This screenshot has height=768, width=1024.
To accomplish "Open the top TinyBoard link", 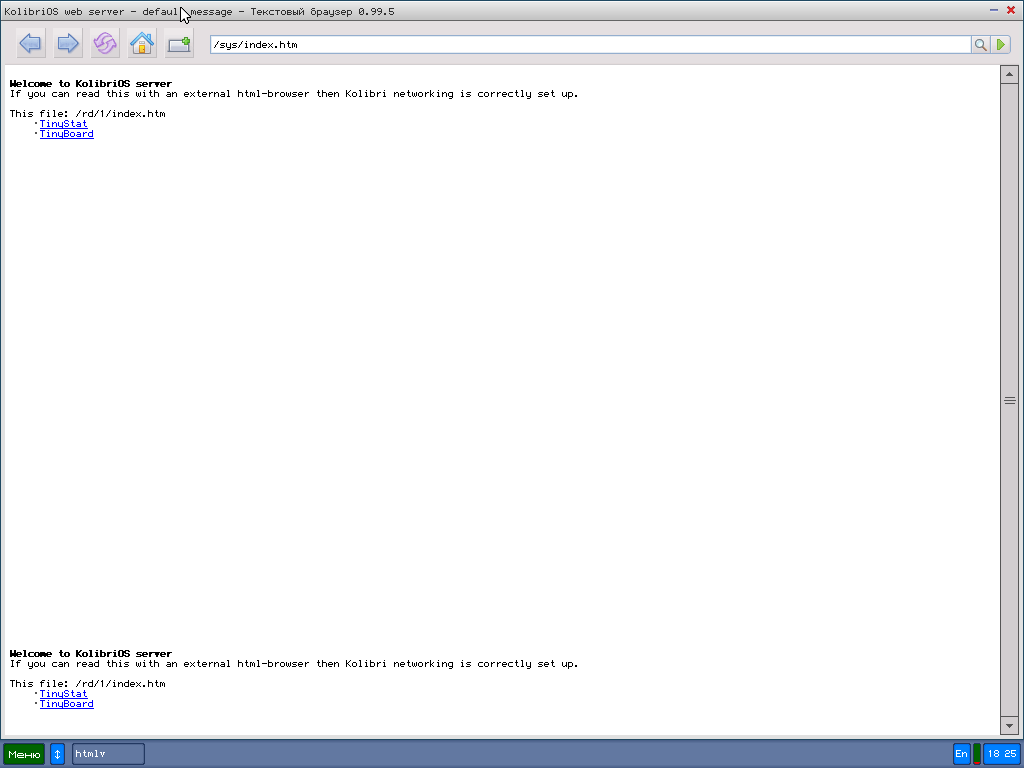I will (x=66, y=134).
